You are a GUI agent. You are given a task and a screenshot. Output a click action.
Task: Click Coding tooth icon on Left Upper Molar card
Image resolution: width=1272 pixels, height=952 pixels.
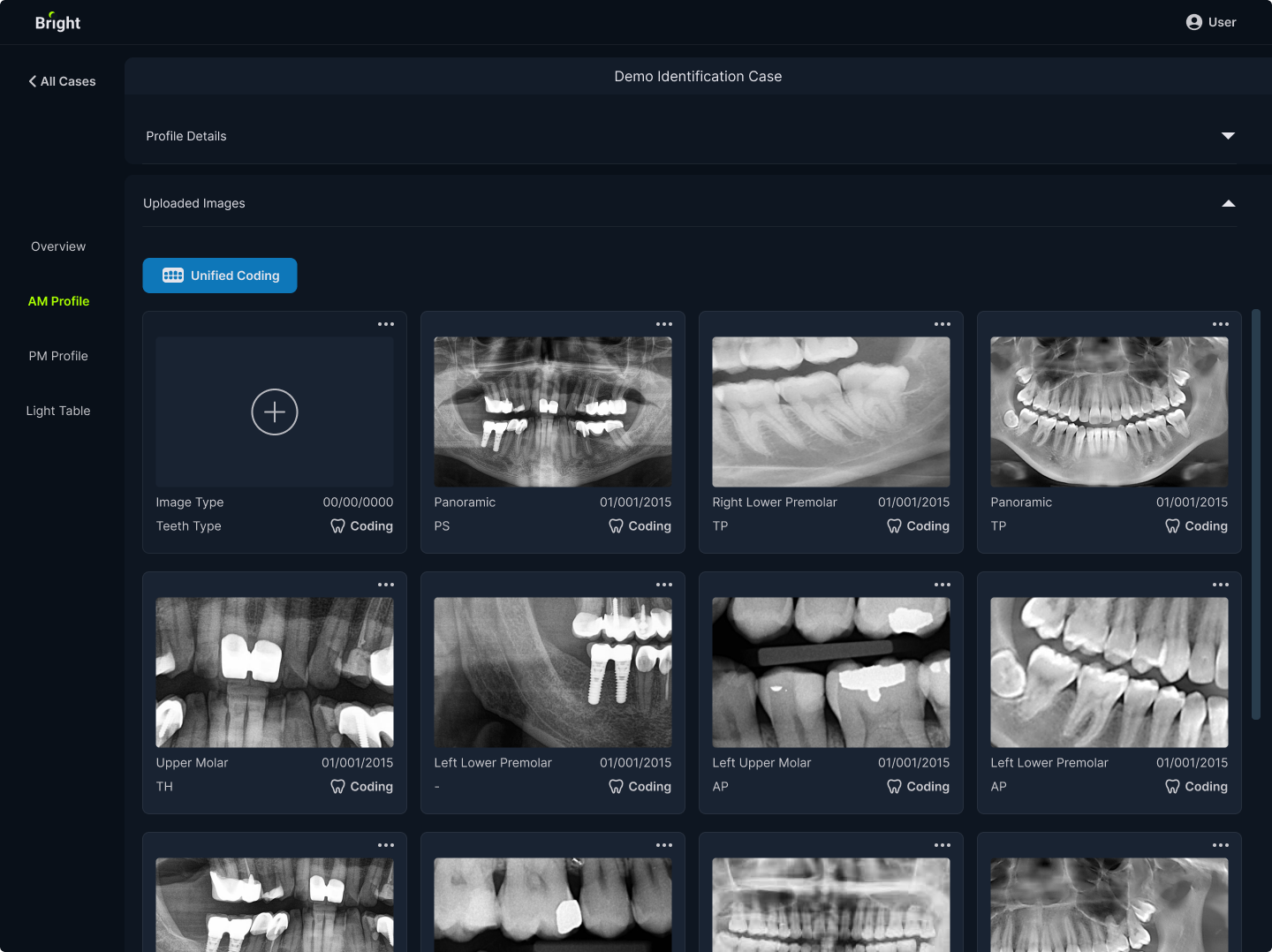(894, 787)
